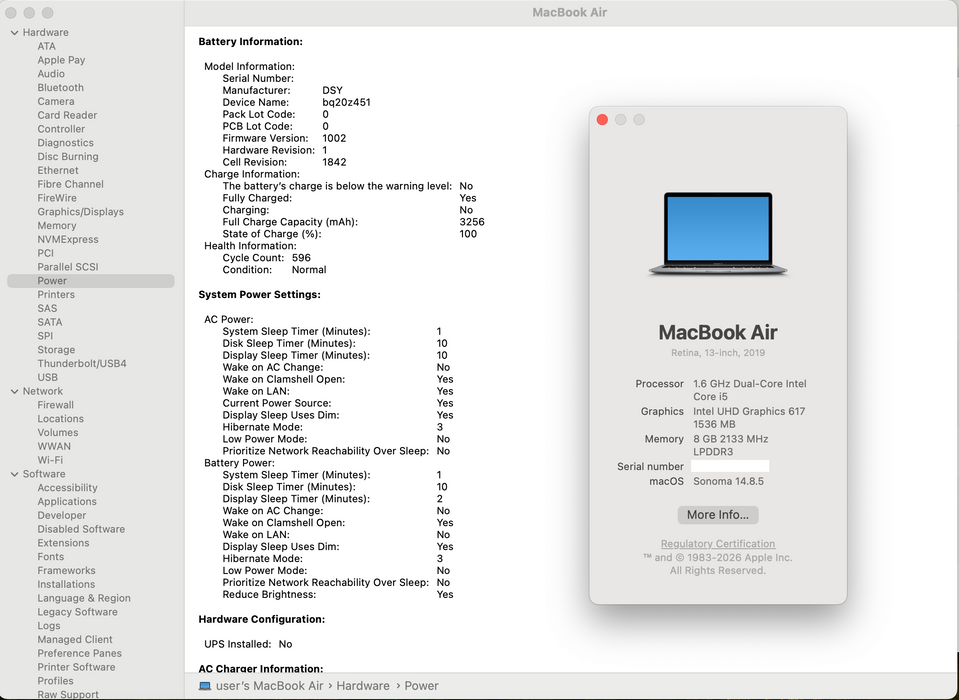This screenshot has height=700, width=959.
Task: Select Audio in the sidebar
Action: (51, 74)
